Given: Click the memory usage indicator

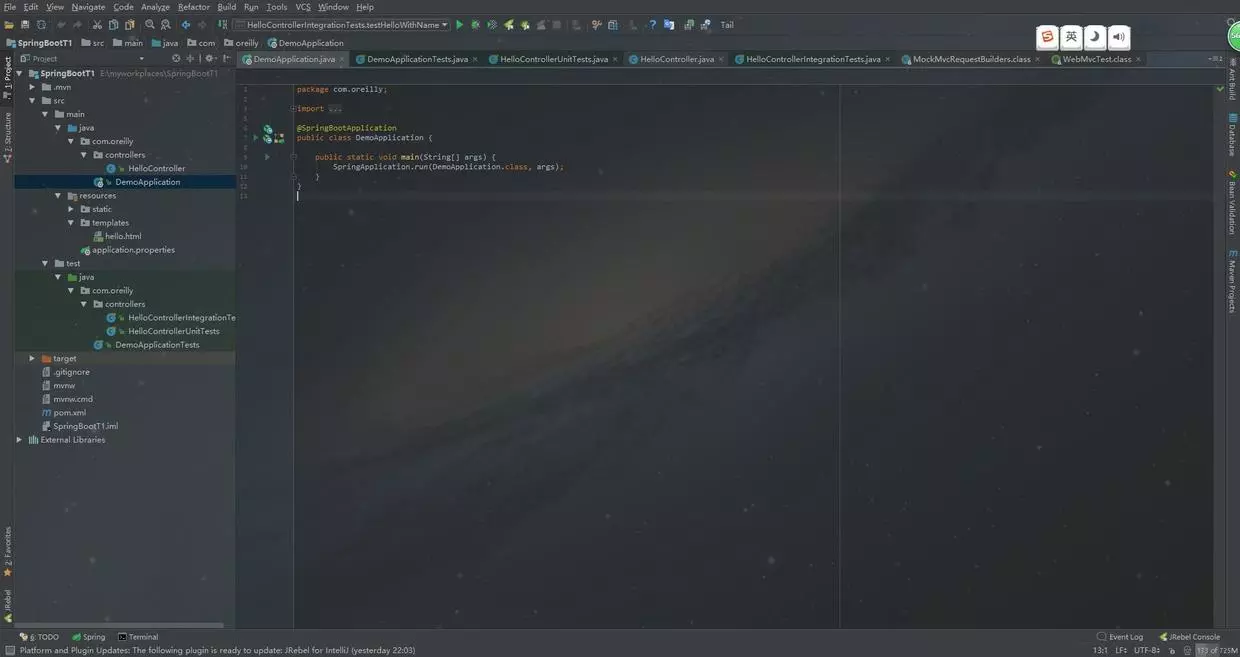Looking at the screenshot, I should 1216,650.
